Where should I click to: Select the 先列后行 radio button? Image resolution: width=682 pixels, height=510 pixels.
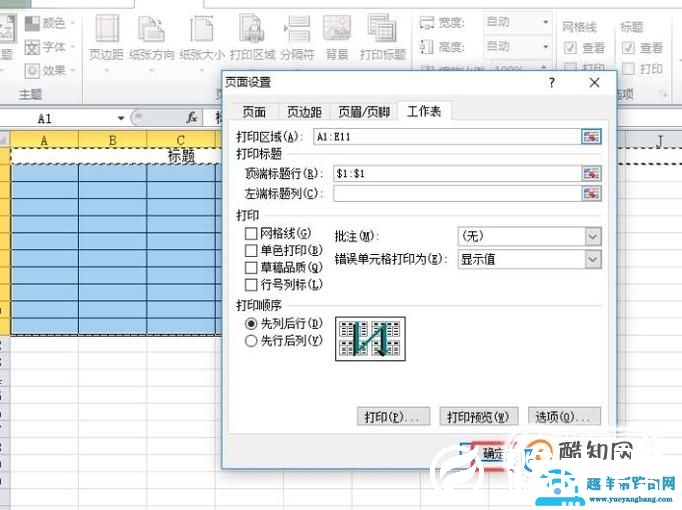[251, 324]
